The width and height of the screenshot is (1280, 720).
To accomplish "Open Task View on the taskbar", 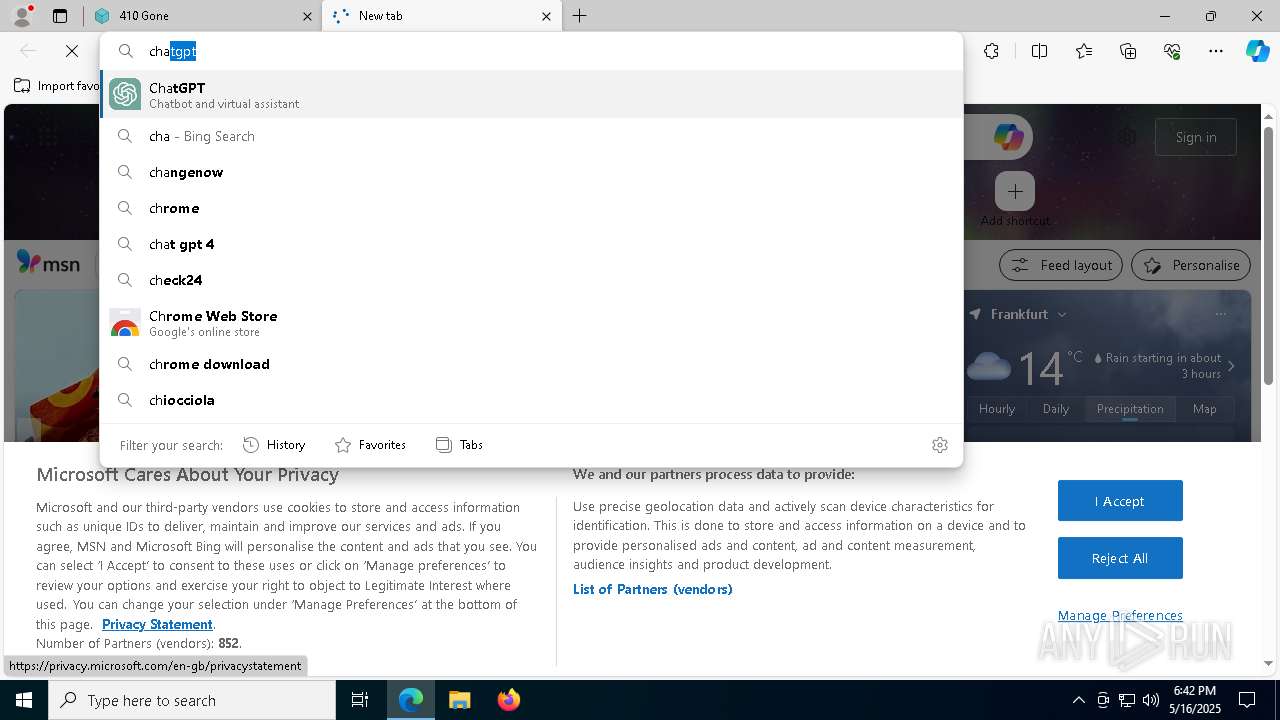I will pyautogui.click(x=360, y=700).
